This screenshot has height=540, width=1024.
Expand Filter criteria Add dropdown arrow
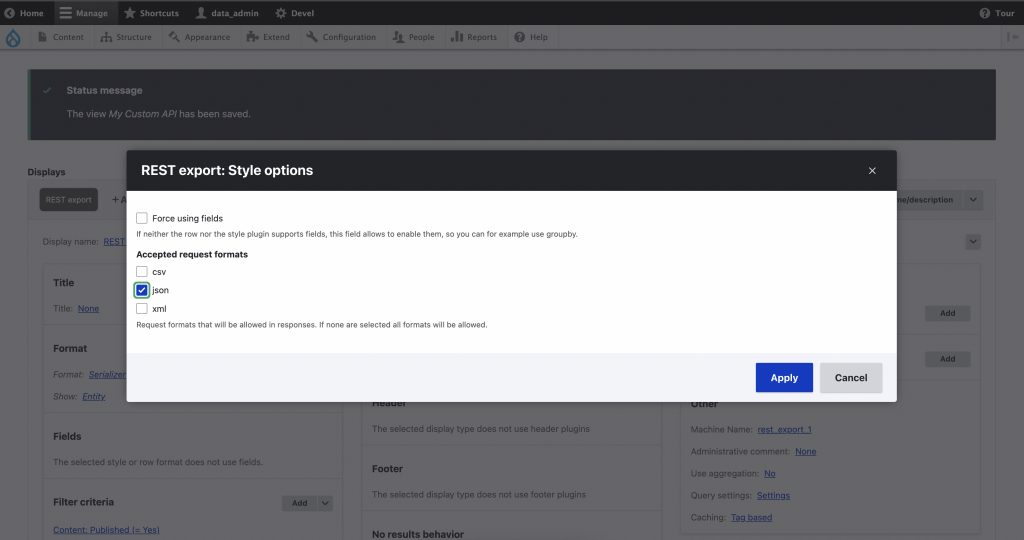[325, 503]
